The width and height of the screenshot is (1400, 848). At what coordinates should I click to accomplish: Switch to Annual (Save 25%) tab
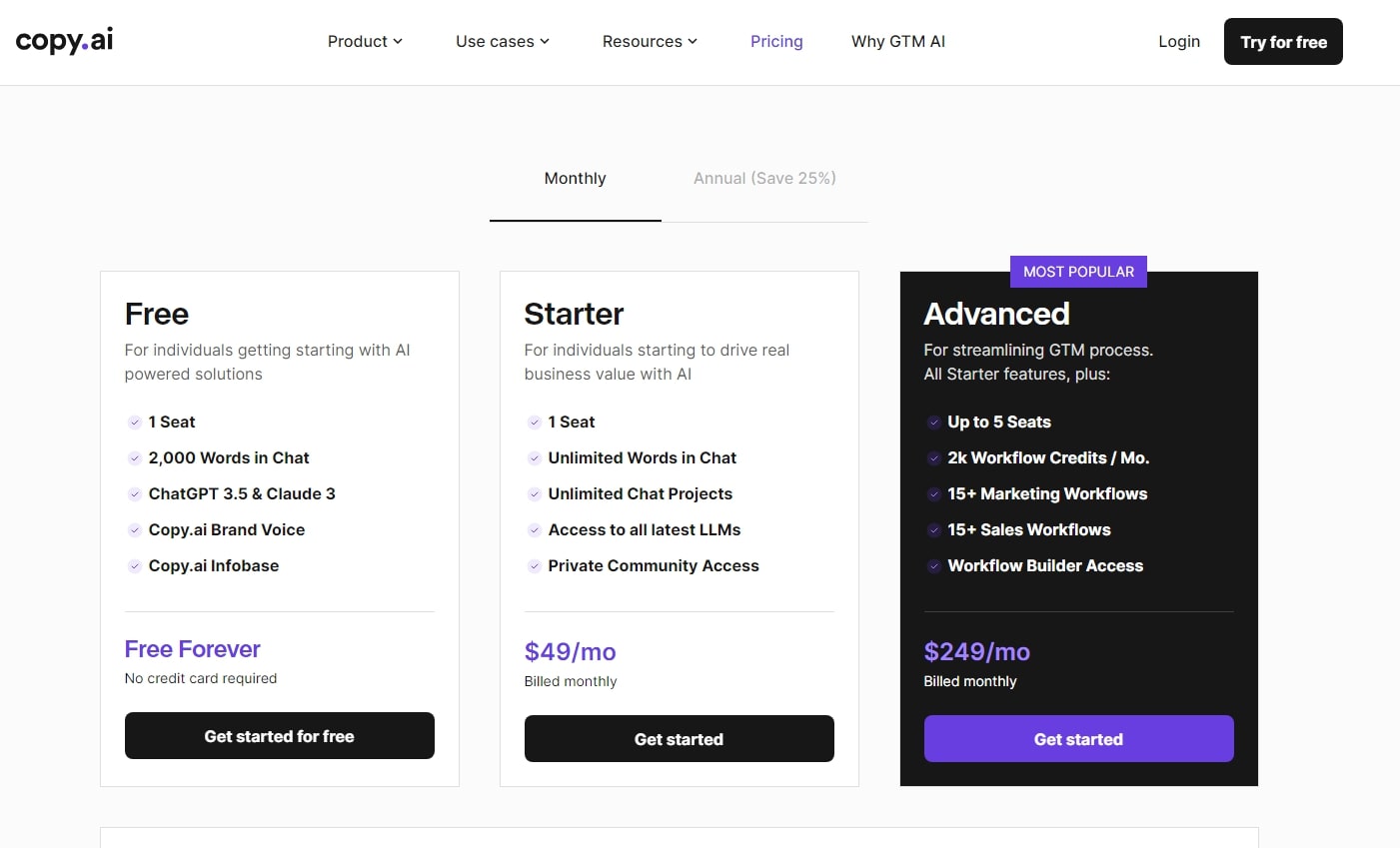tap(764, 179)
